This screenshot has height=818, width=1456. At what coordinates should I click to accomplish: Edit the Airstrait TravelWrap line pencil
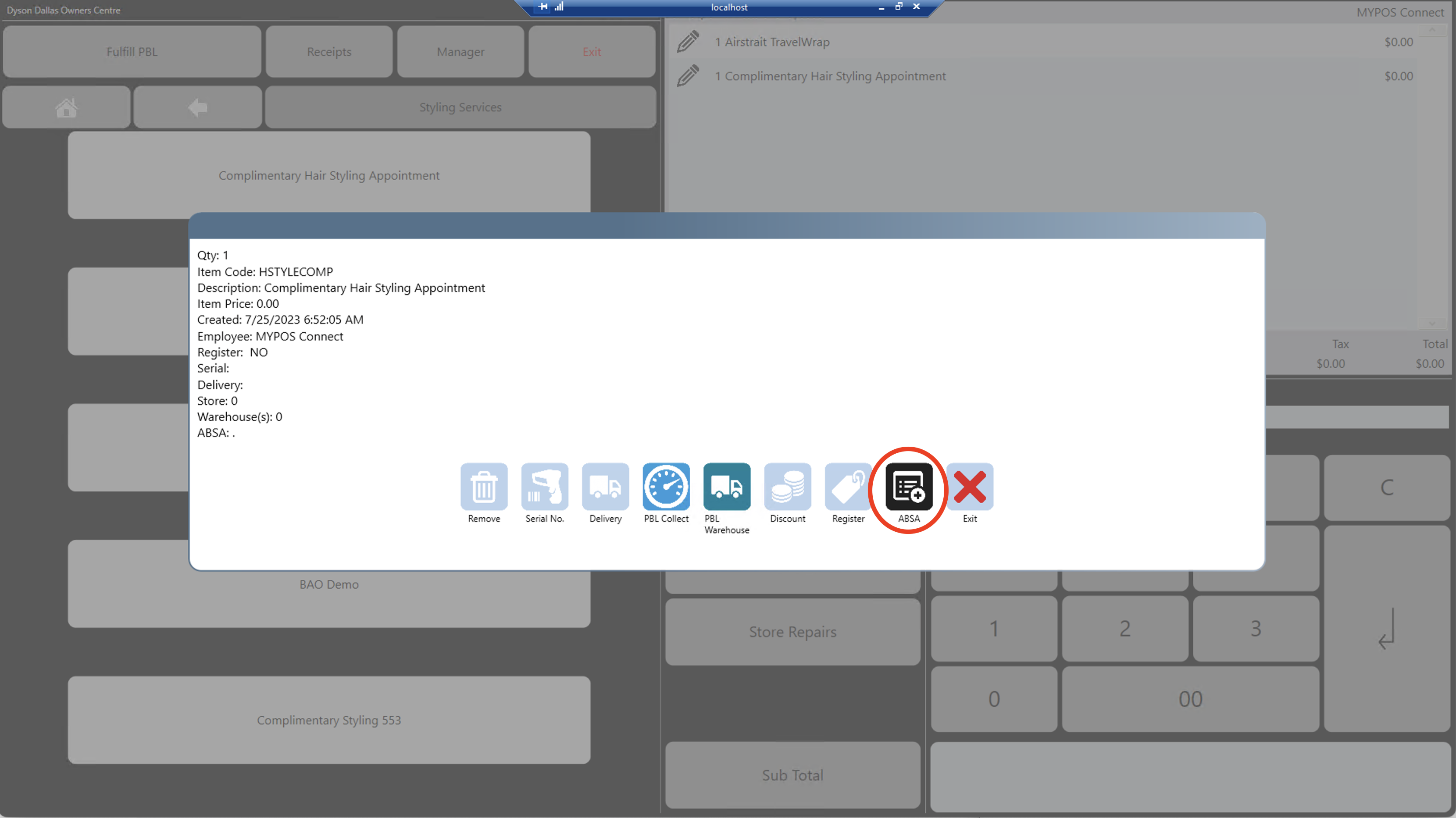[688, 42]
